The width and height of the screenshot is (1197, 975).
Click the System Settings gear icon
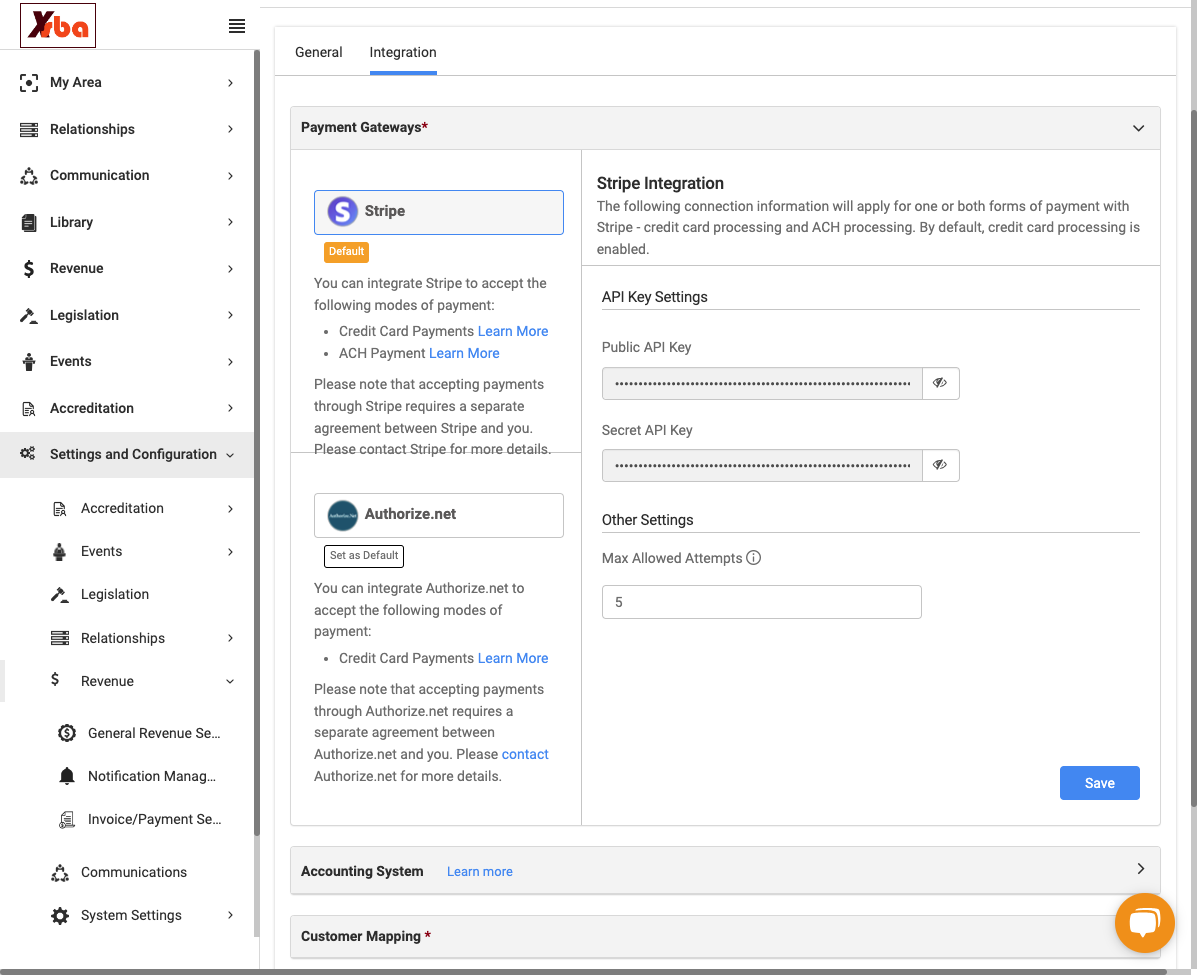60,915
